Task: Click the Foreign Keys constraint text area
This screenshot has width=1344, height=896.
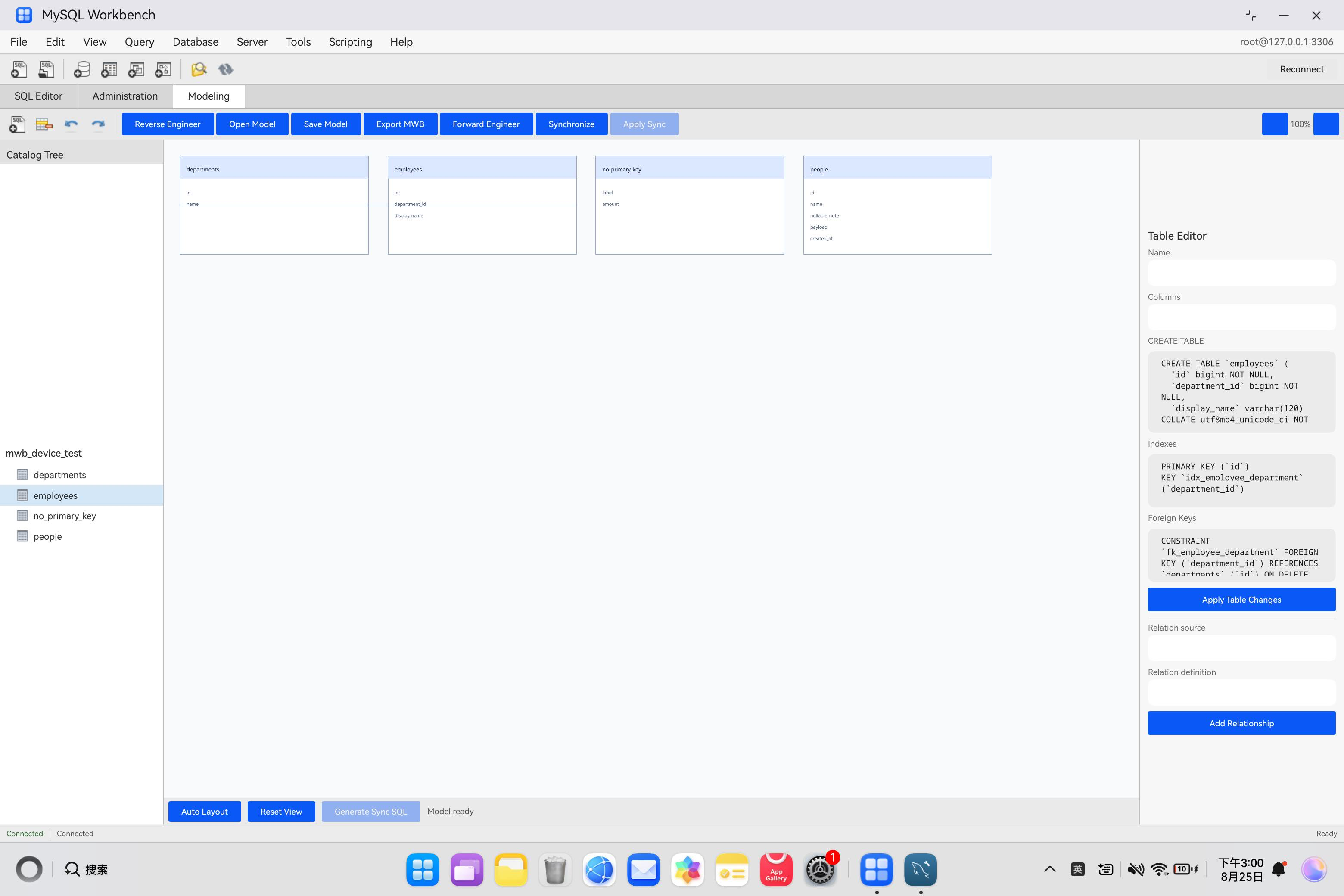Action: tap(1241, 555)
